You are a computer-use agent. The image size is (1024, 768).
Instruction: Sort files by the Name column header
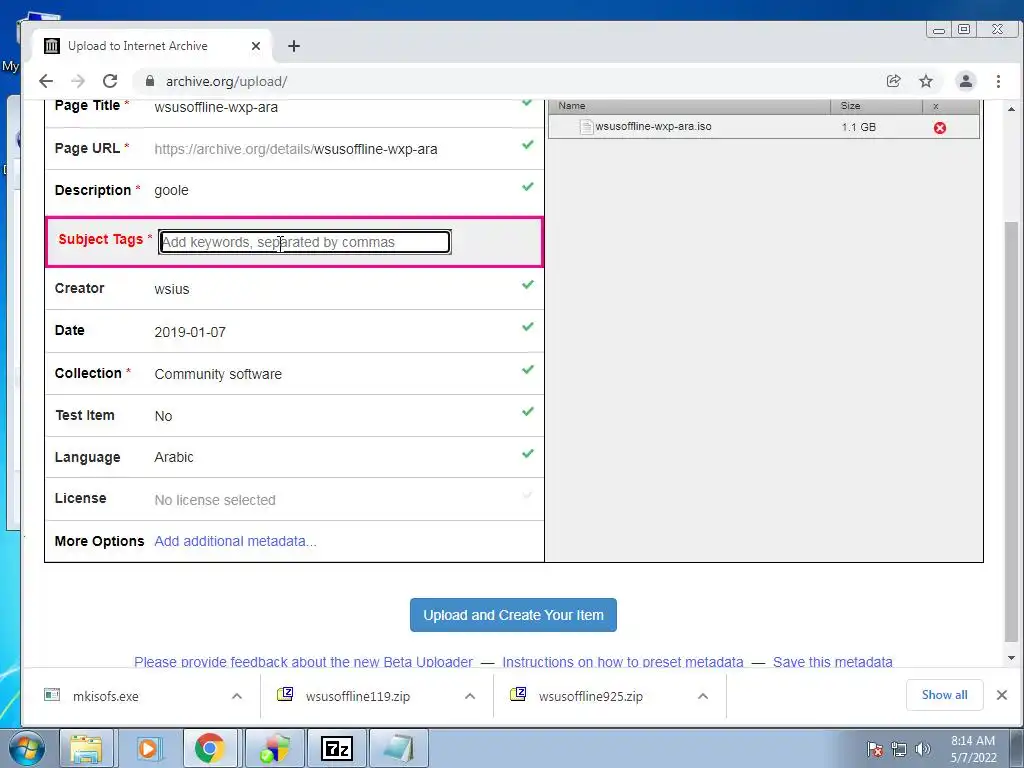690,106
